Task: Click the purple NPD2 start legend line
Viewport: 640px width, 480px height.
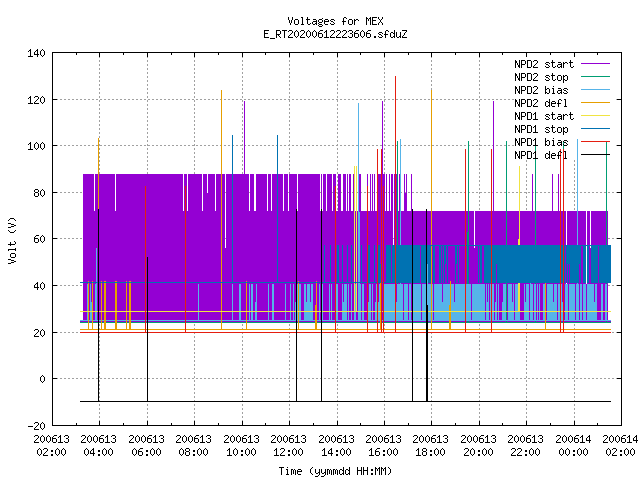Action: tap(595, 64)
